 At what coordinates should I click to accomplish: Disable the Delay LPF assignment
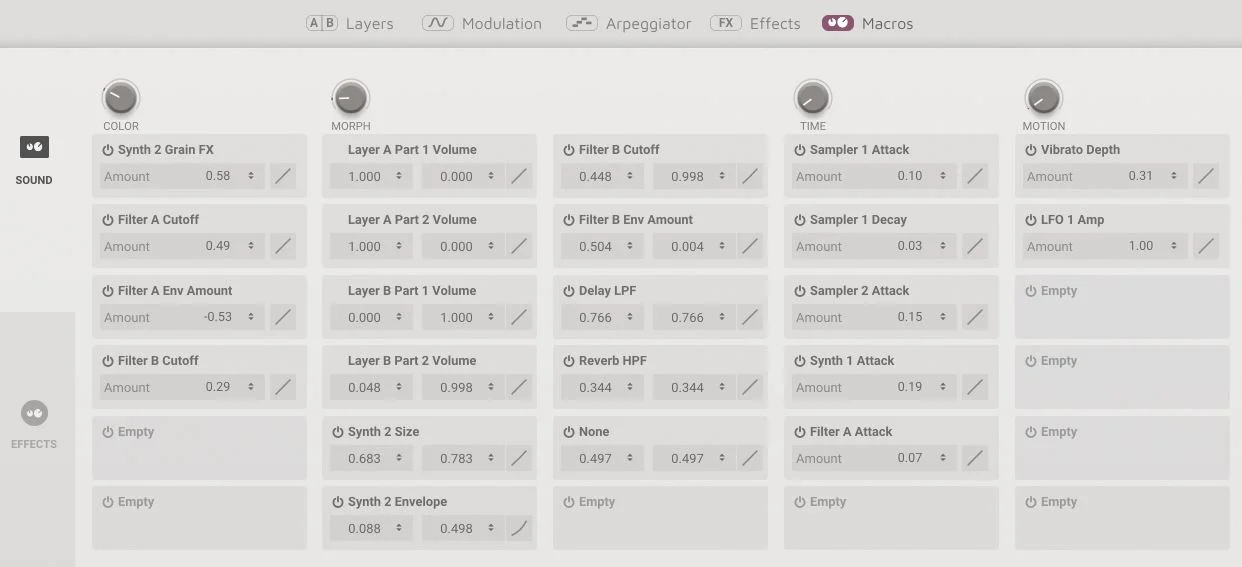coord(569,291)
